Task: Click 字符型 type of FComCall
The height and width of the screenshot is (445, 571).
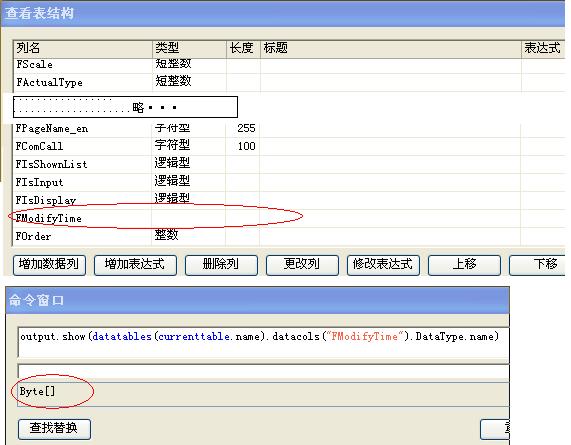Action: [x=172, y=145]
